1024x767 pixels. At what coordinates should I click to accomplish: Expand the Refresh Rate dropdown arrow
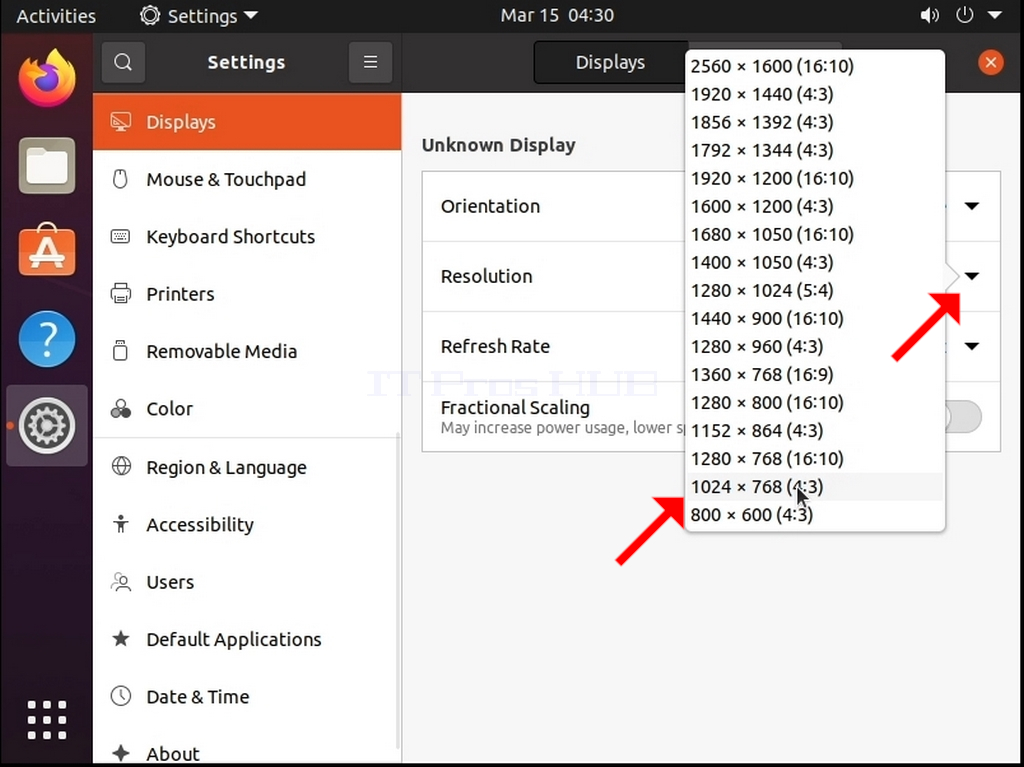972,346
